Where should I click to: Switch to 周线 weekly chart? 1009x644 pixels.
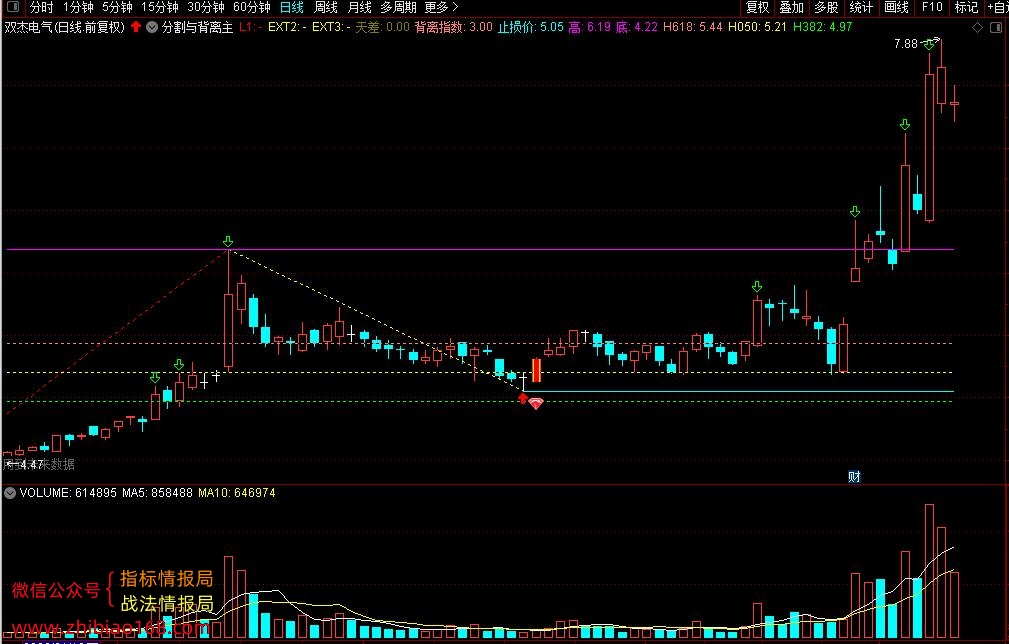326,7
